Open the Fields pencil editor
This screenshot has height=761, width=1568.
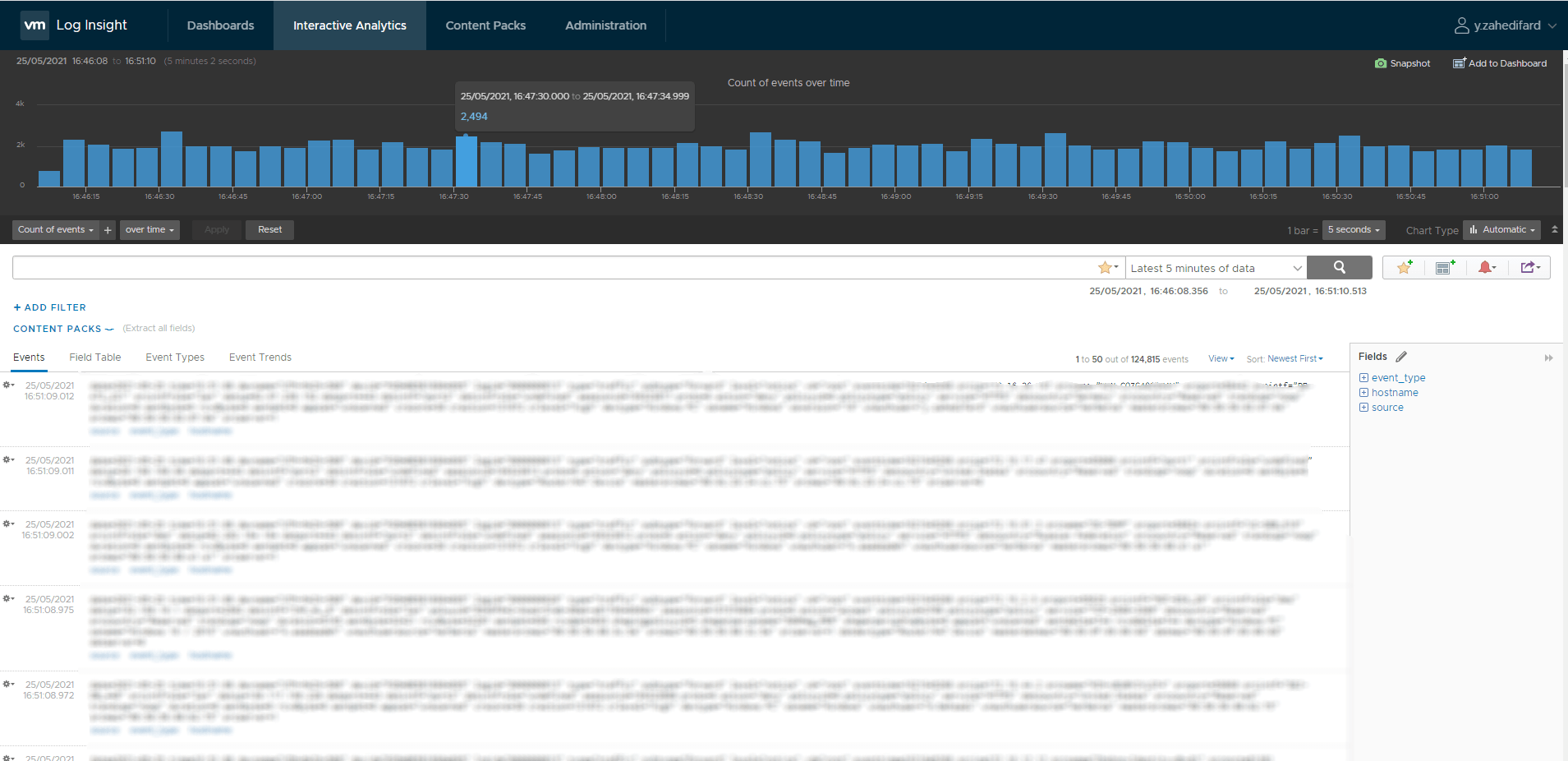[1399, 356]
